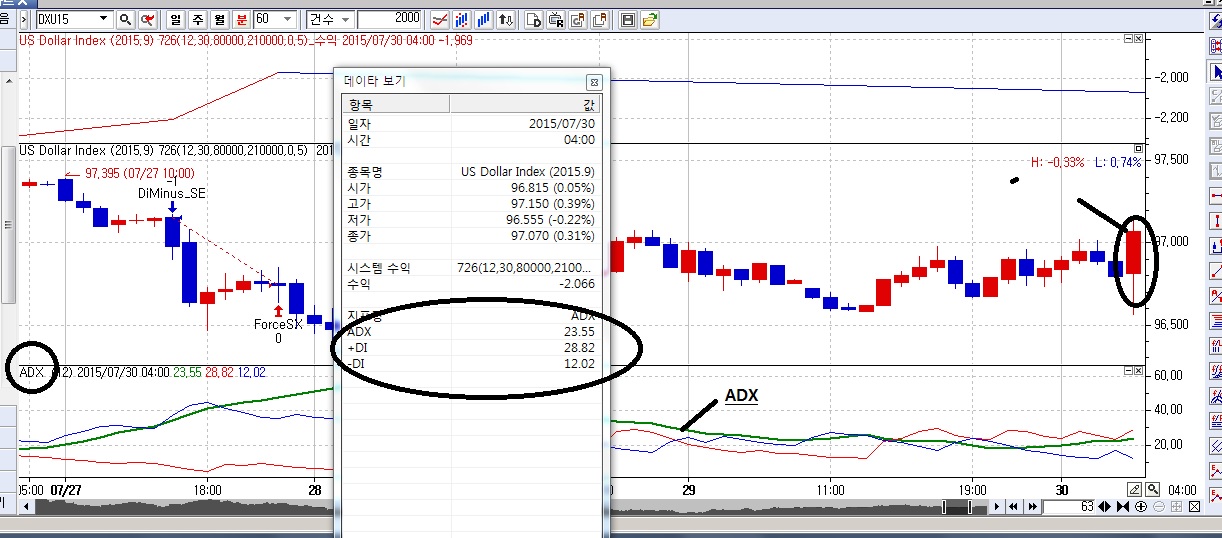1222x538 pixels.
Task: Select the arrow pointer tool in right toolbar
Action: 1215,72
